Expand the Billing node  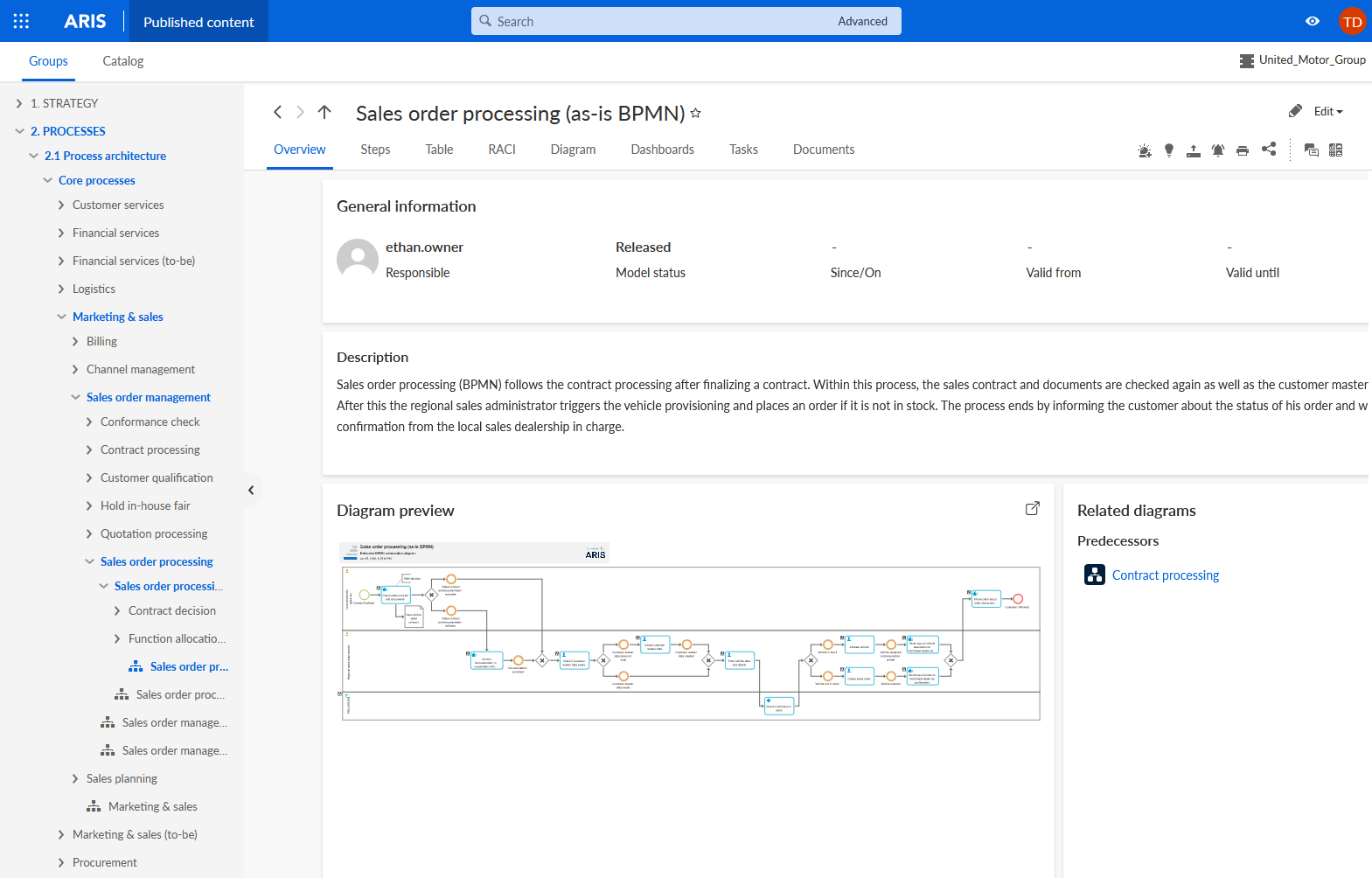point(75,341)
